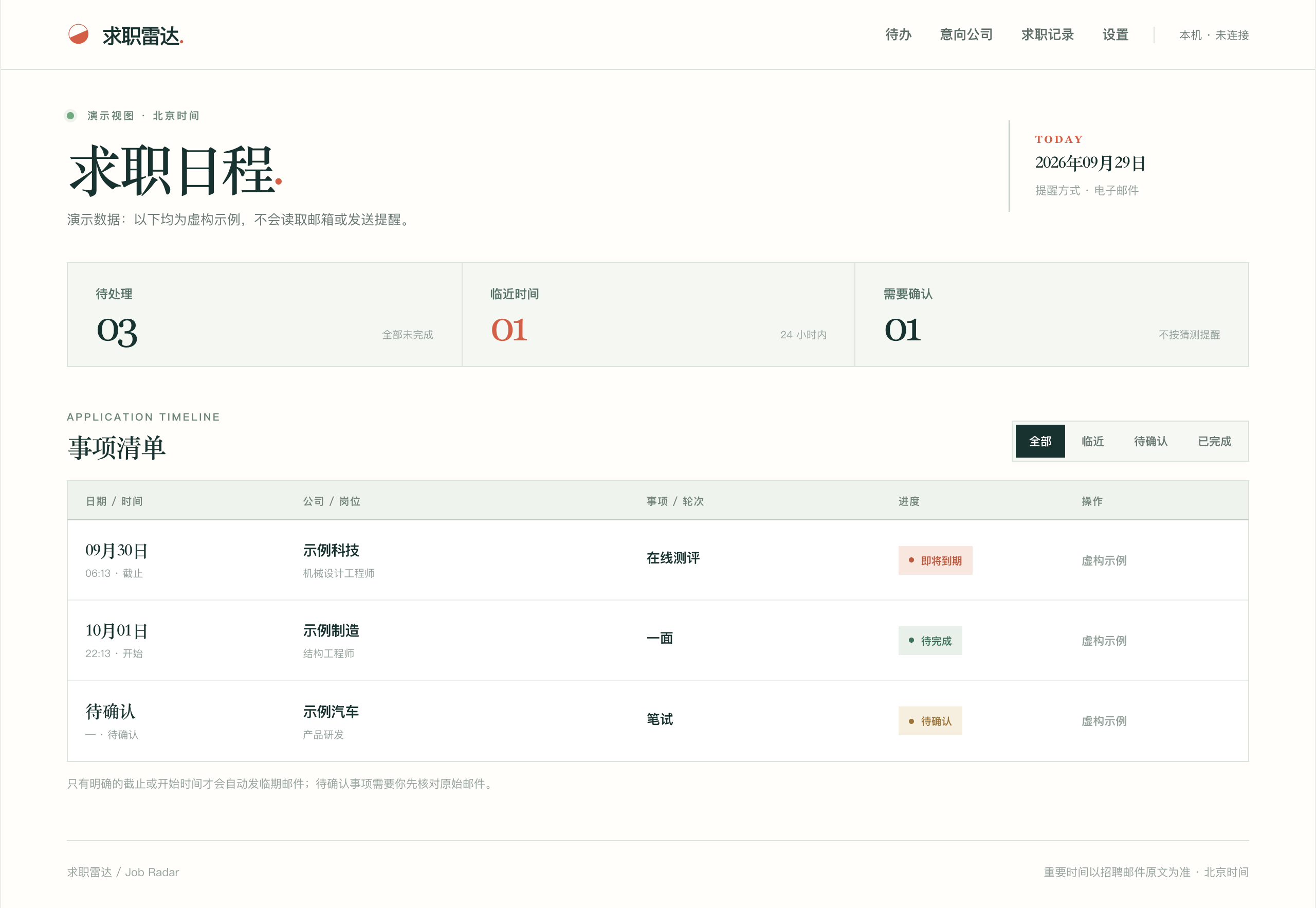Open the 意向公司 navigation item
The image size is (1316, 908).
pyautogui.click(x=966, y=34)
